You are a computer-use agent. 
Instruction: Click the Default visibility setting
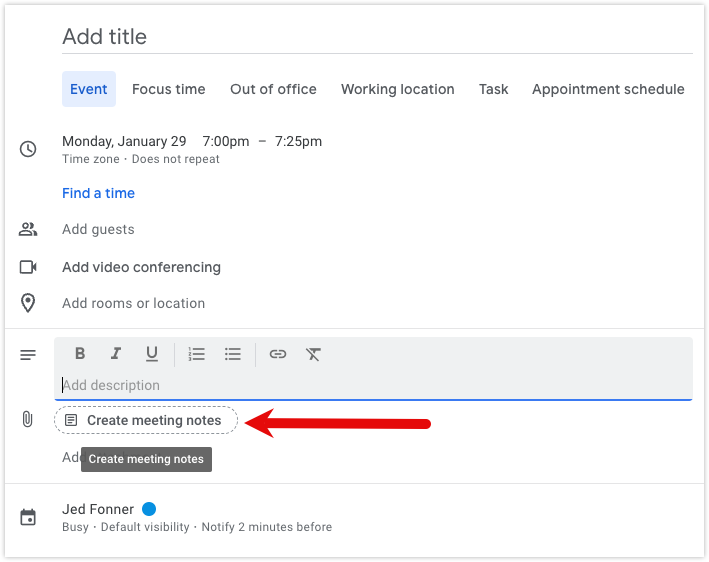pos(145,527)
